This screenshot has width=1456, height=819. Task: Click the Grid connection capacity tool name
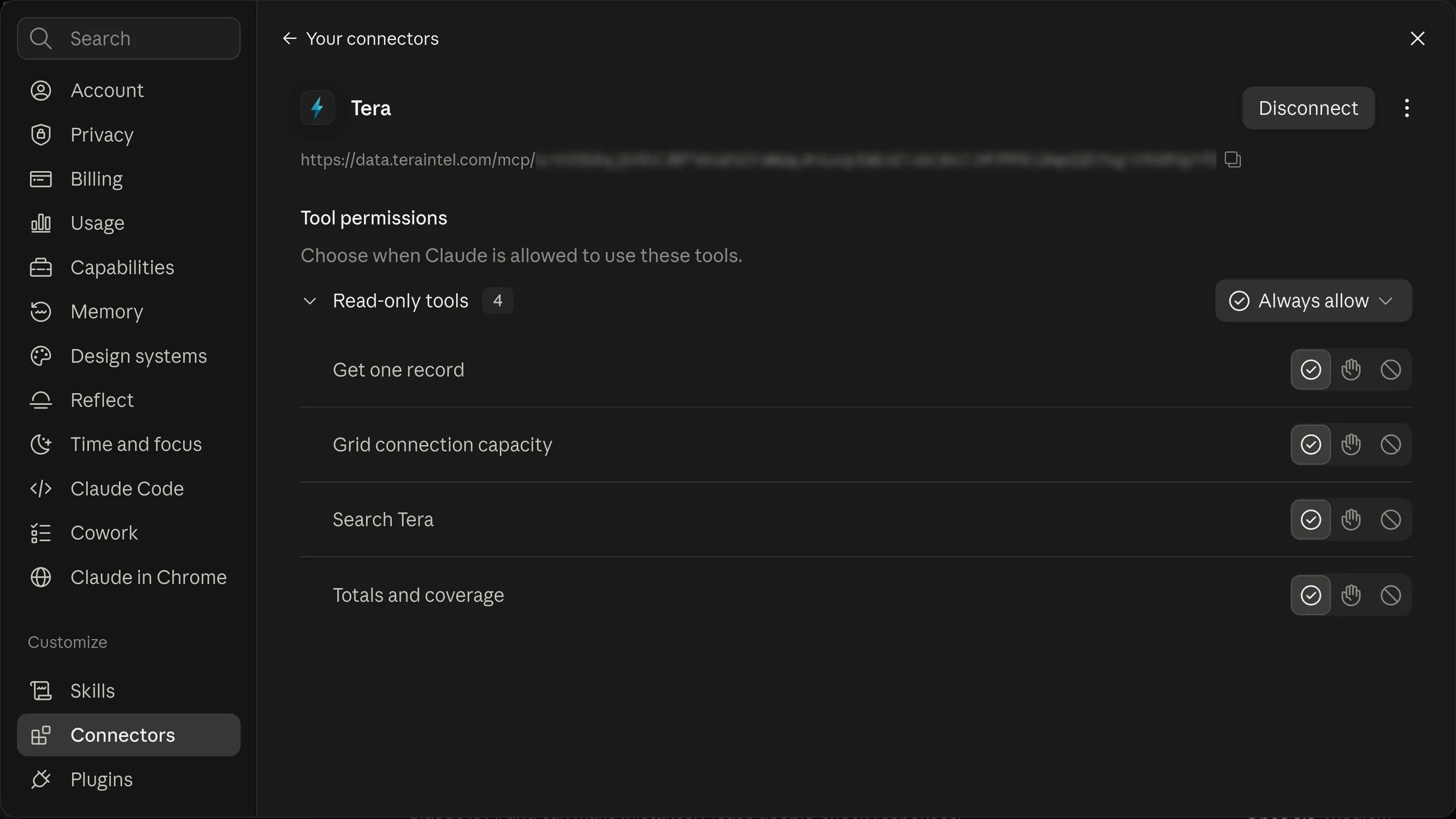point(442,445)
